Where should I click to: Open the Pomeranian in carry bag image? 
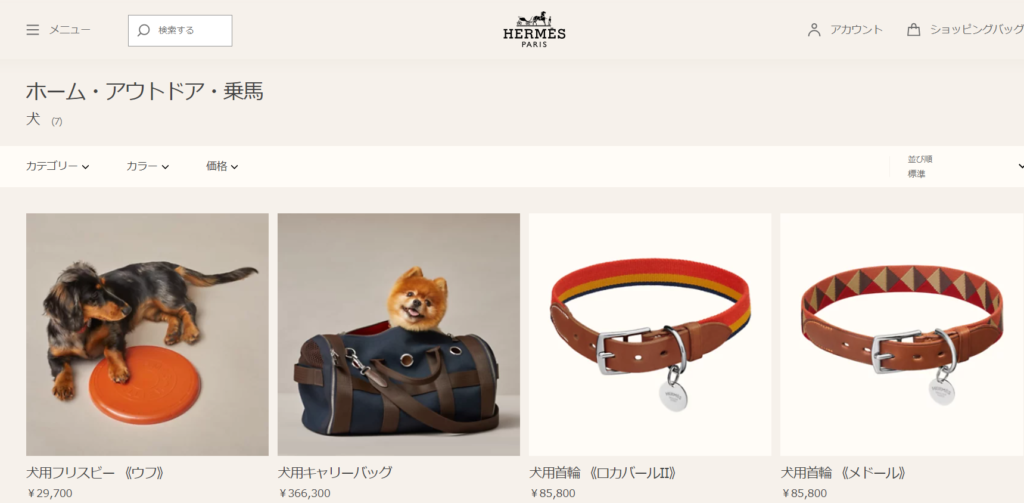coord(398,334)
